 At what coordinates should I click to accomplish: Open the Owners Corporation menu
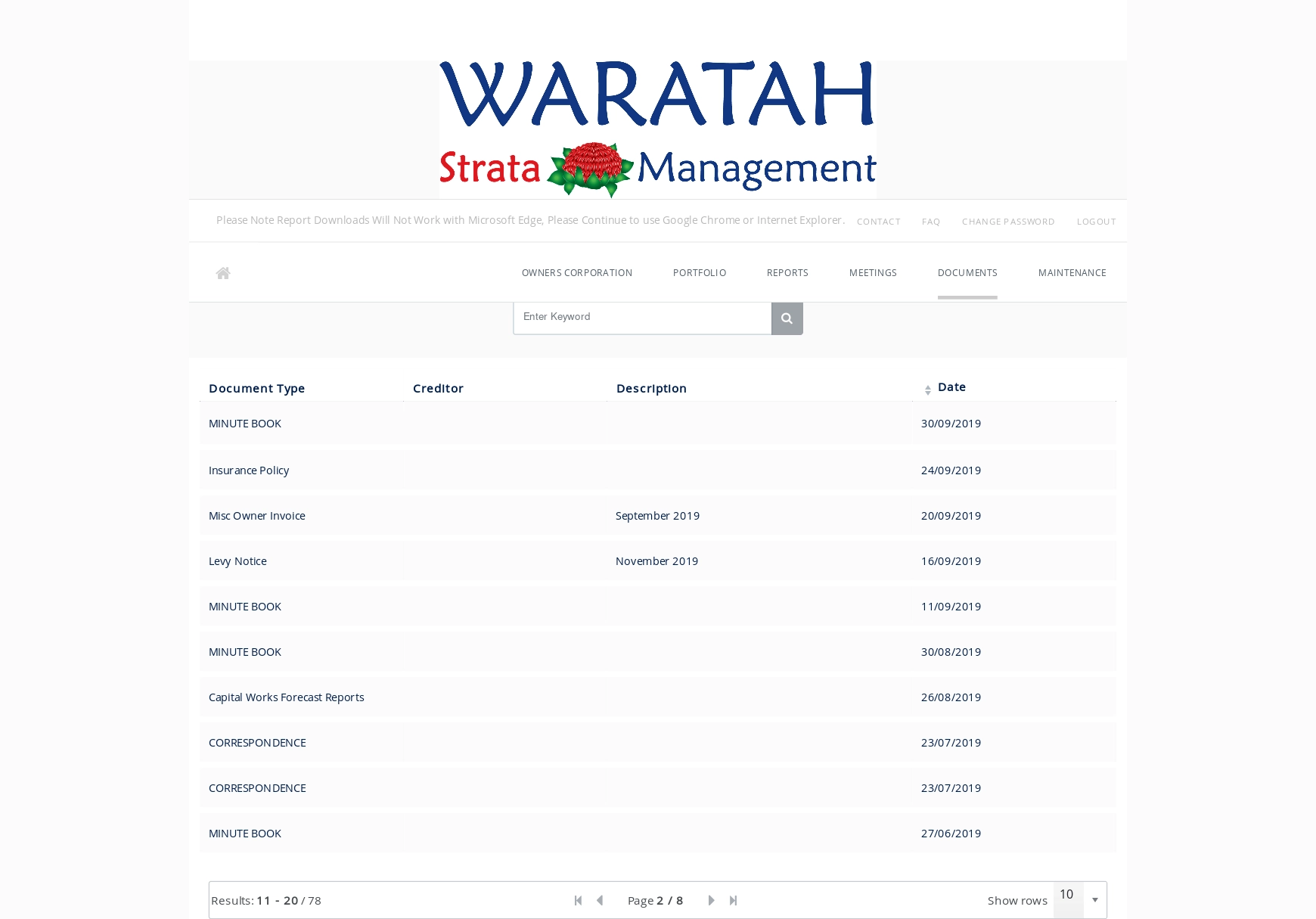click(577, 273)
